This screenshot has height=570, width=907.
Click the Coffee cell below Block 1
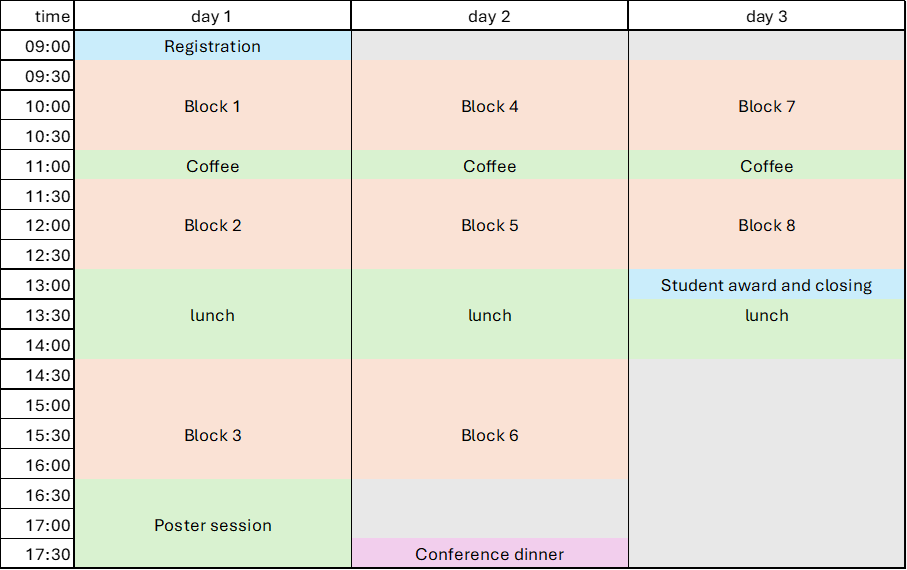click(x=213, y=166)
